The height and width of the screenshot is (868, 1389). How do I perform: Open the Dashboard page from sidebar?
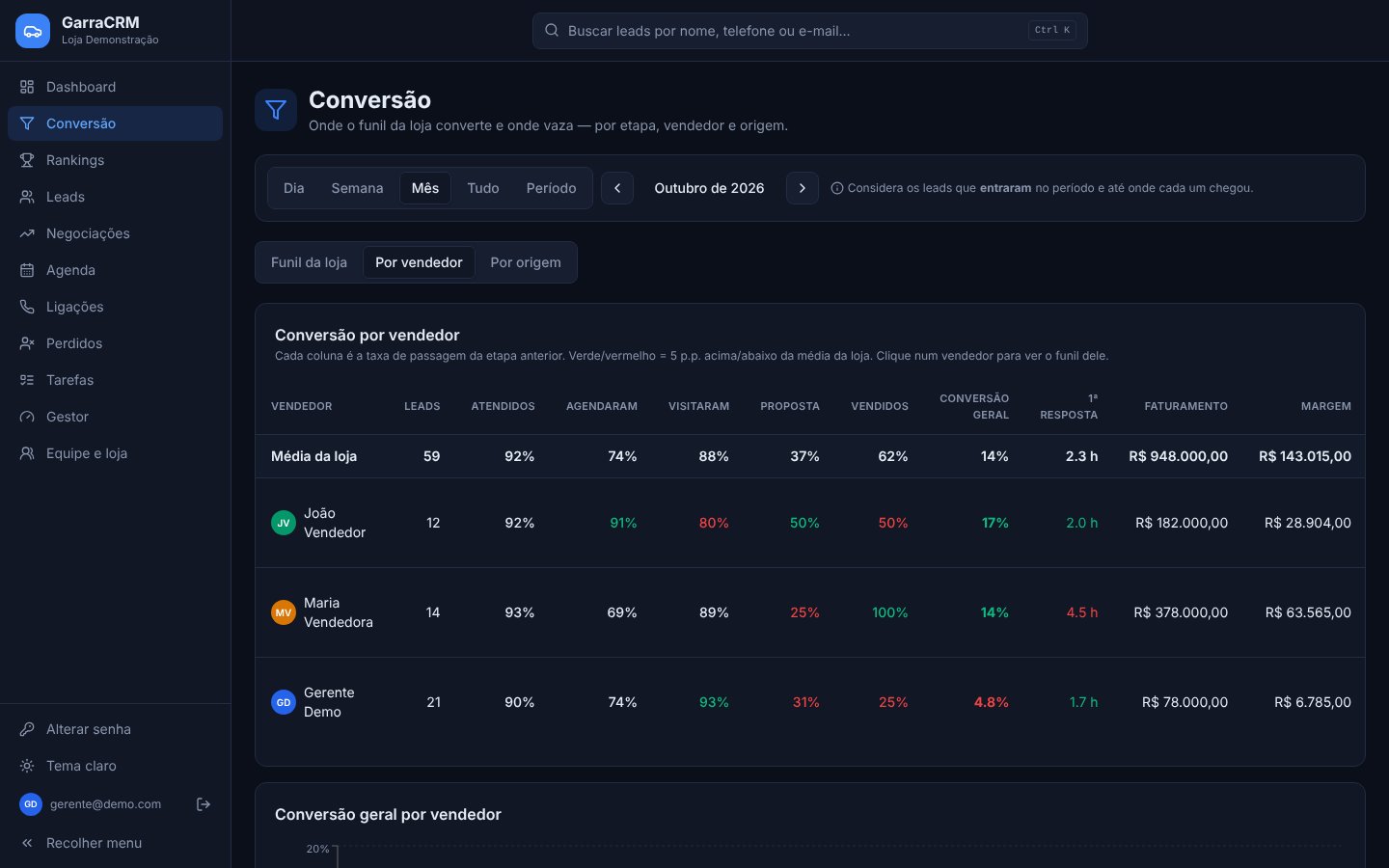[115, 87]
